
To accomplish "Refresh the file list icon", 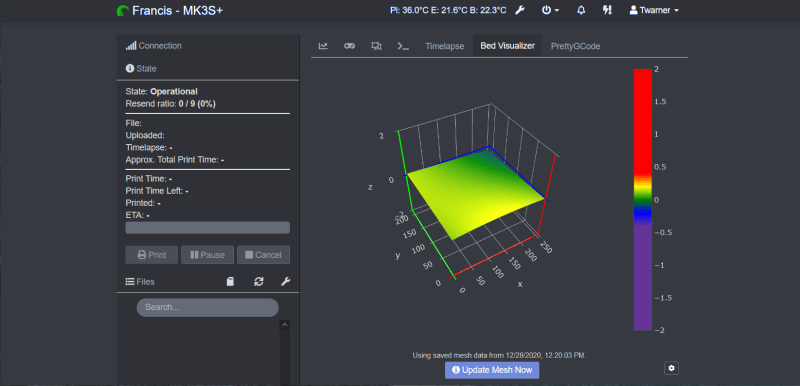I will point(259,281).
